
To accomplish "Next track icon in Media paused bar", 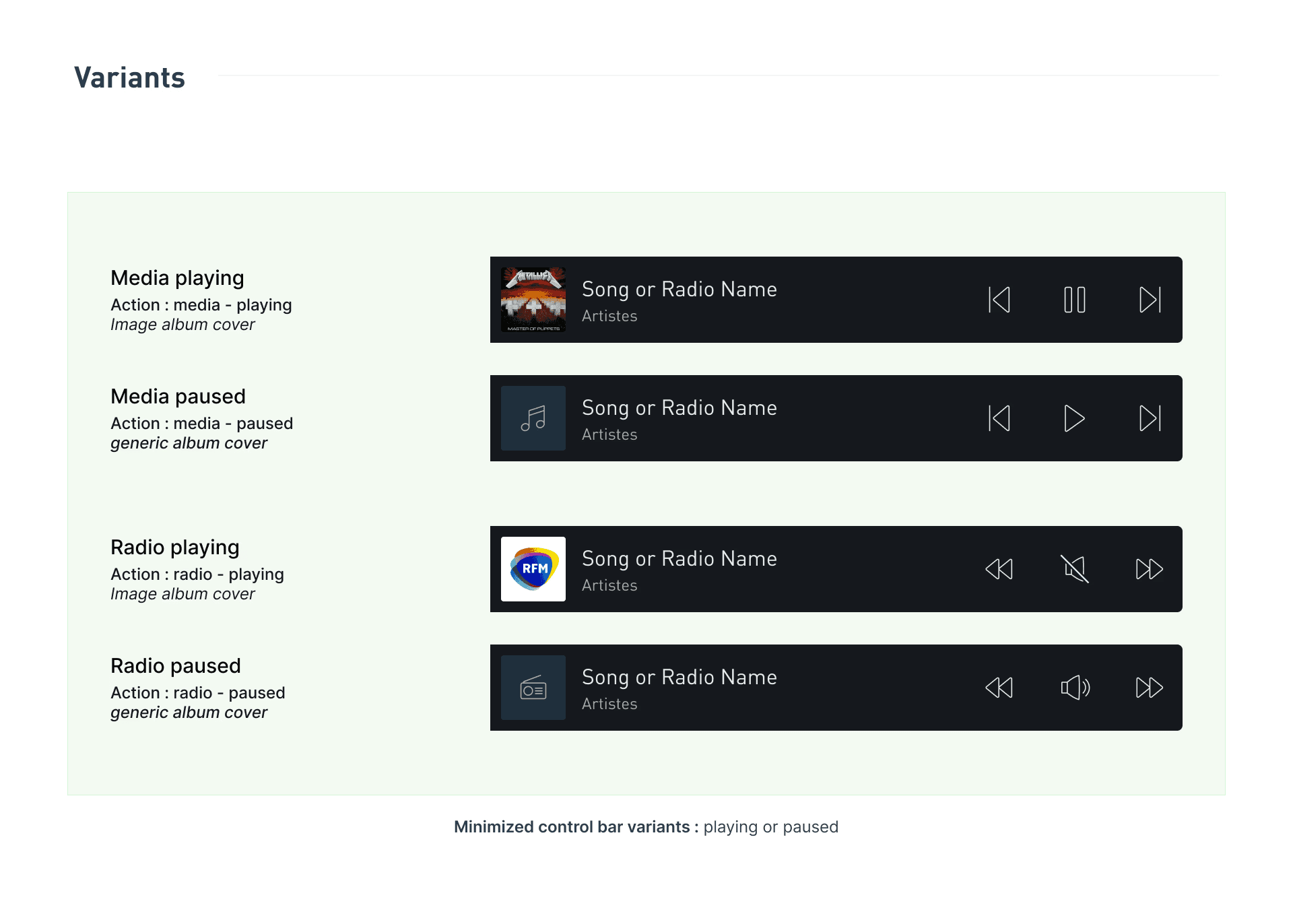I will [x=1150, y=418].
